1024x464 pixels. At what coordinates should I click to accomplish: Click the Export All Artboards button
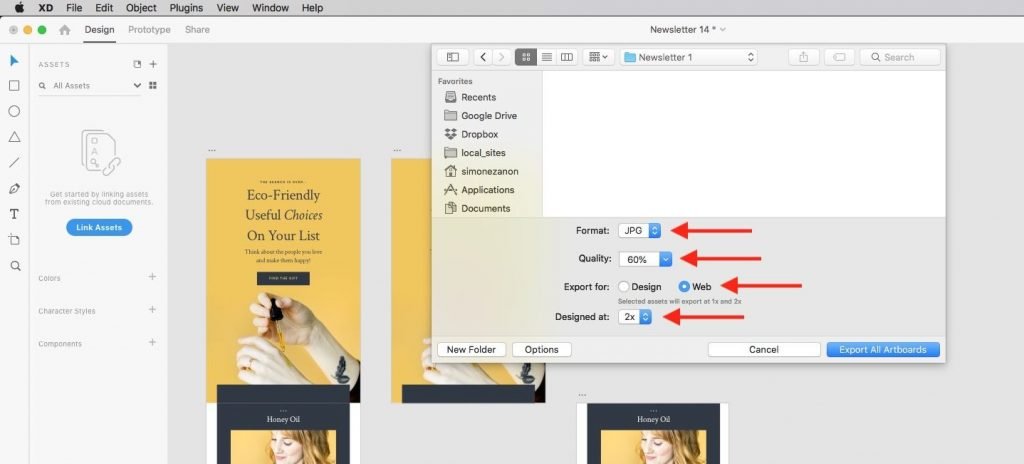pos(882,350)
